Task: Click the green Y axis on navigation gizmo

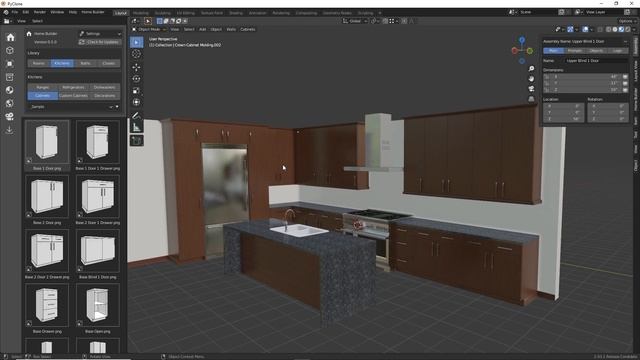Action: 530,51
